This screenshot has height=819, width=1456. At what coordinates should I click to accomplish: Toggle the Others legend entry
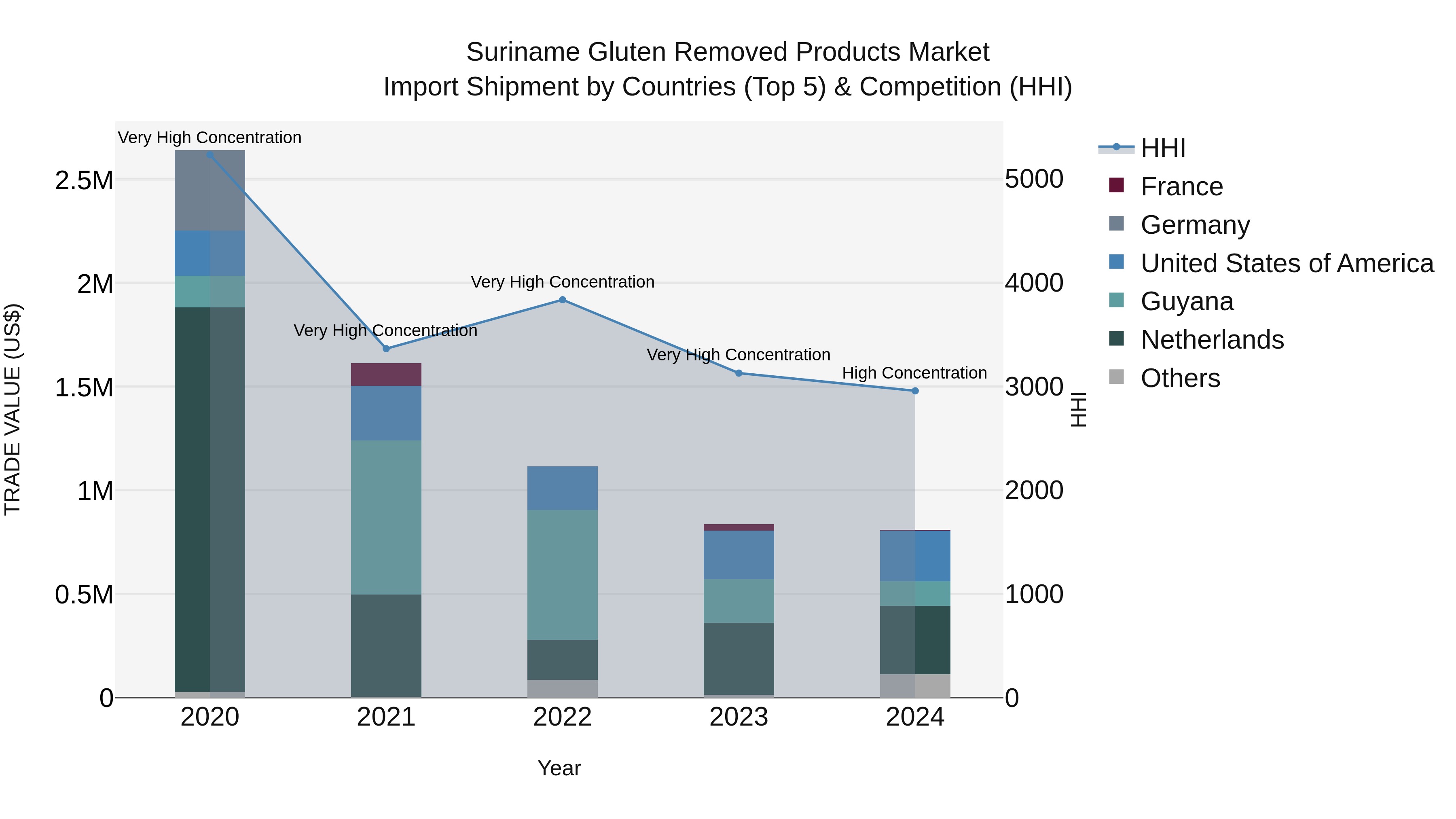click(1164, 378)
